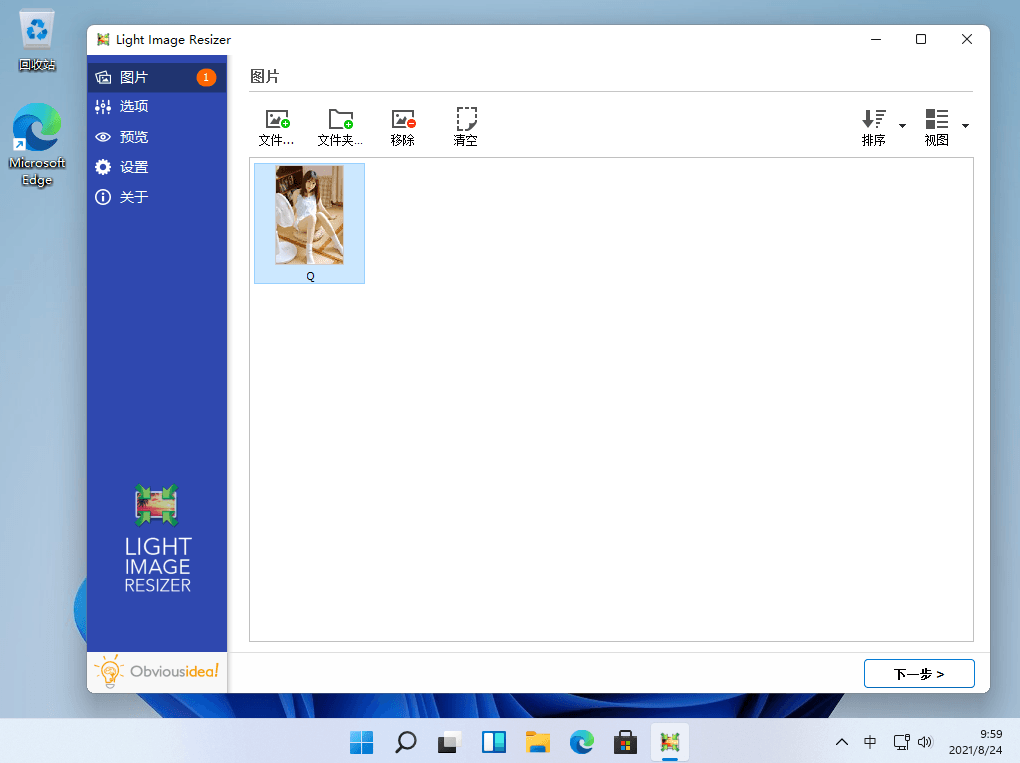The height and width of the screenshot is (763, 1020).
Task: Click the 下一步 > button
Action: pyautogui.click(x=919, y=673)
